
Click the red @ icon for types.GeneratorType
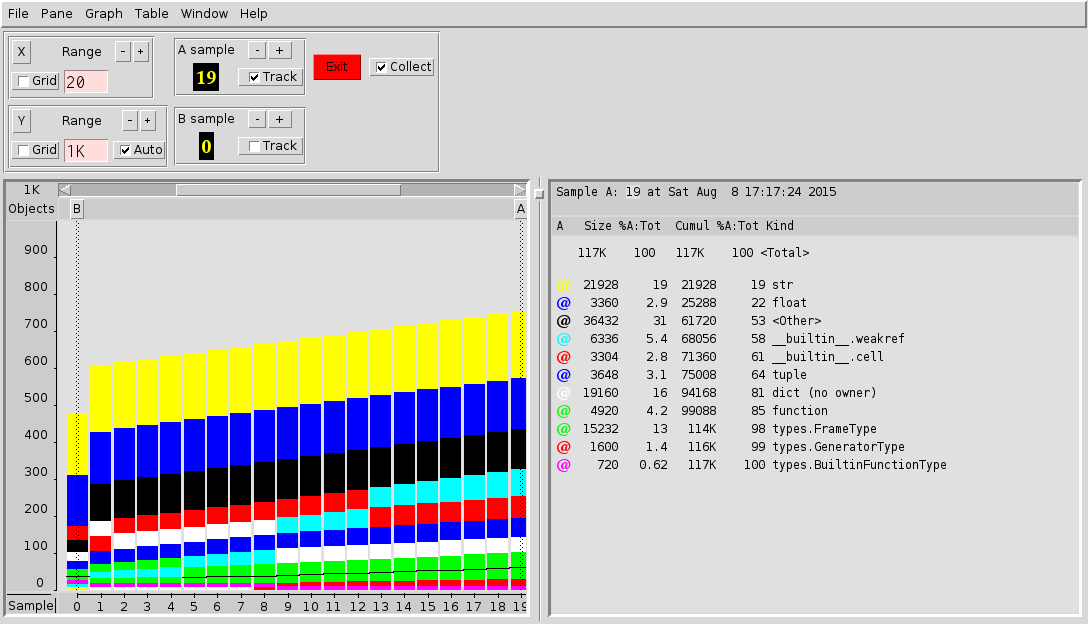563,447
